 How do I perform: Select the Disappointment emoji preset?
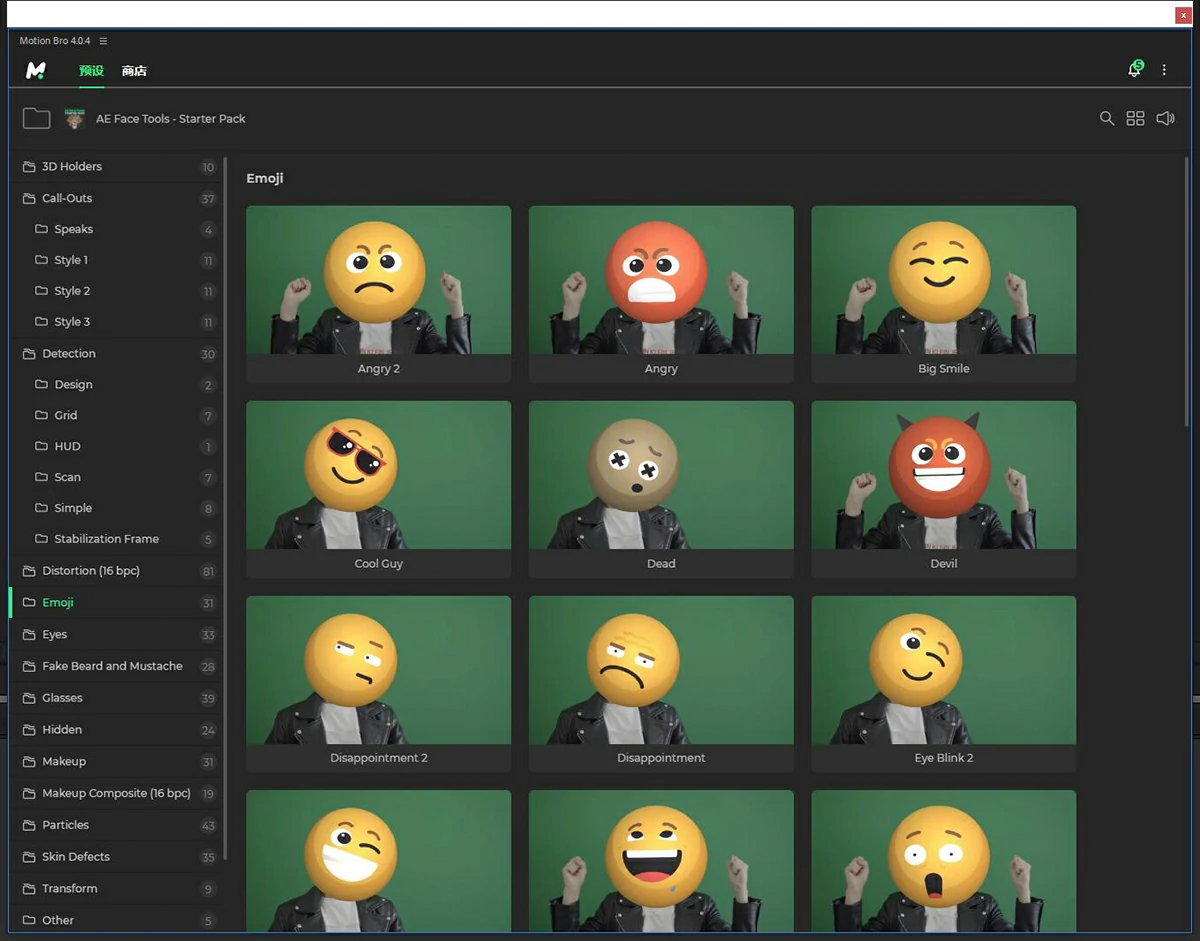coord(661,684)
